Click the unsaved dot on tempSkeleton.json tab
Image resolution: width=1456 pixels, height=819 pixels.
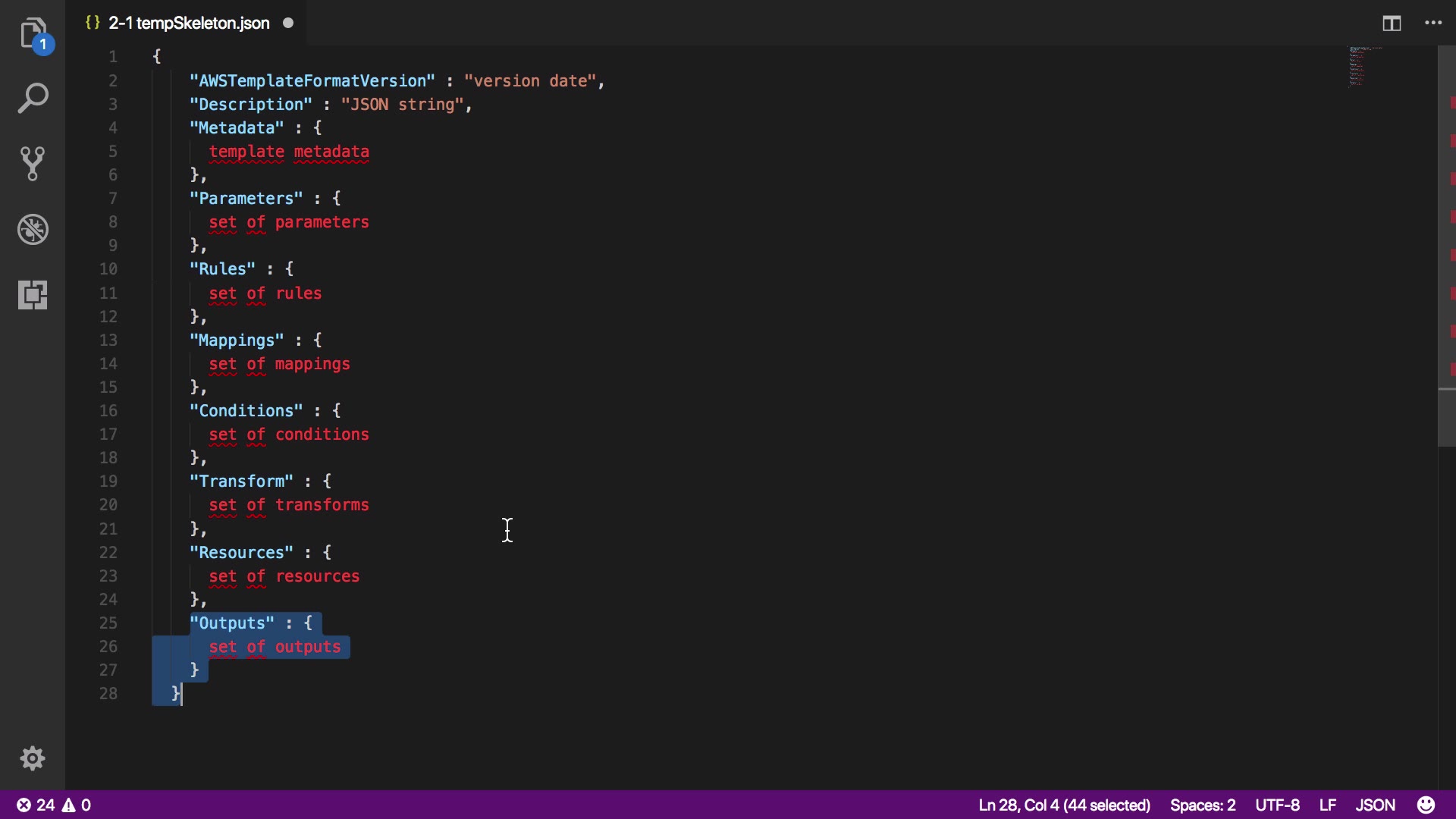click(288, 23)
